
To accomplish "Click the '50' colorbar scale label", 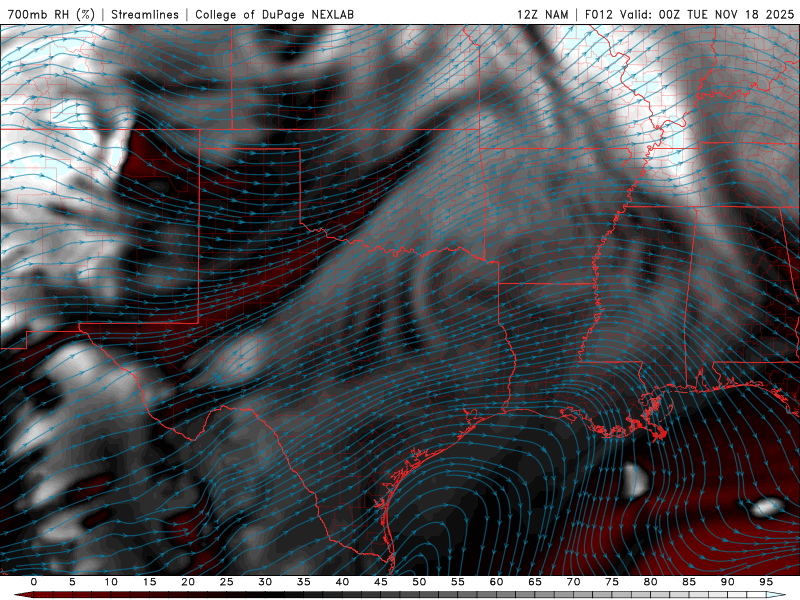I will pos(419,582).
